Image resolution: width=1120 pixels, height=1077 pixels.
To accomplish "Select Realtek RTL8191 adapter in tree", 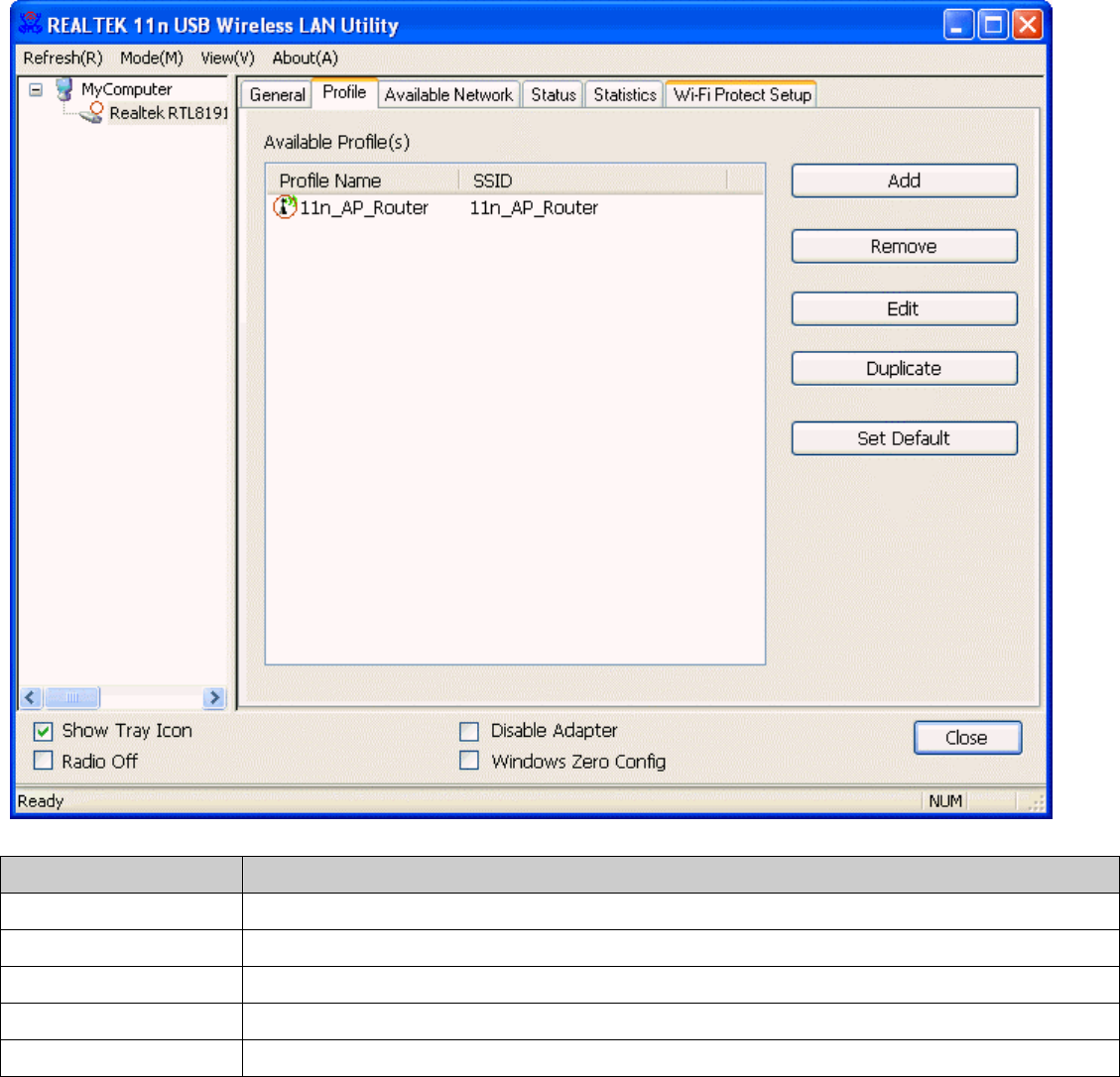I will click(x=169, y=113).
